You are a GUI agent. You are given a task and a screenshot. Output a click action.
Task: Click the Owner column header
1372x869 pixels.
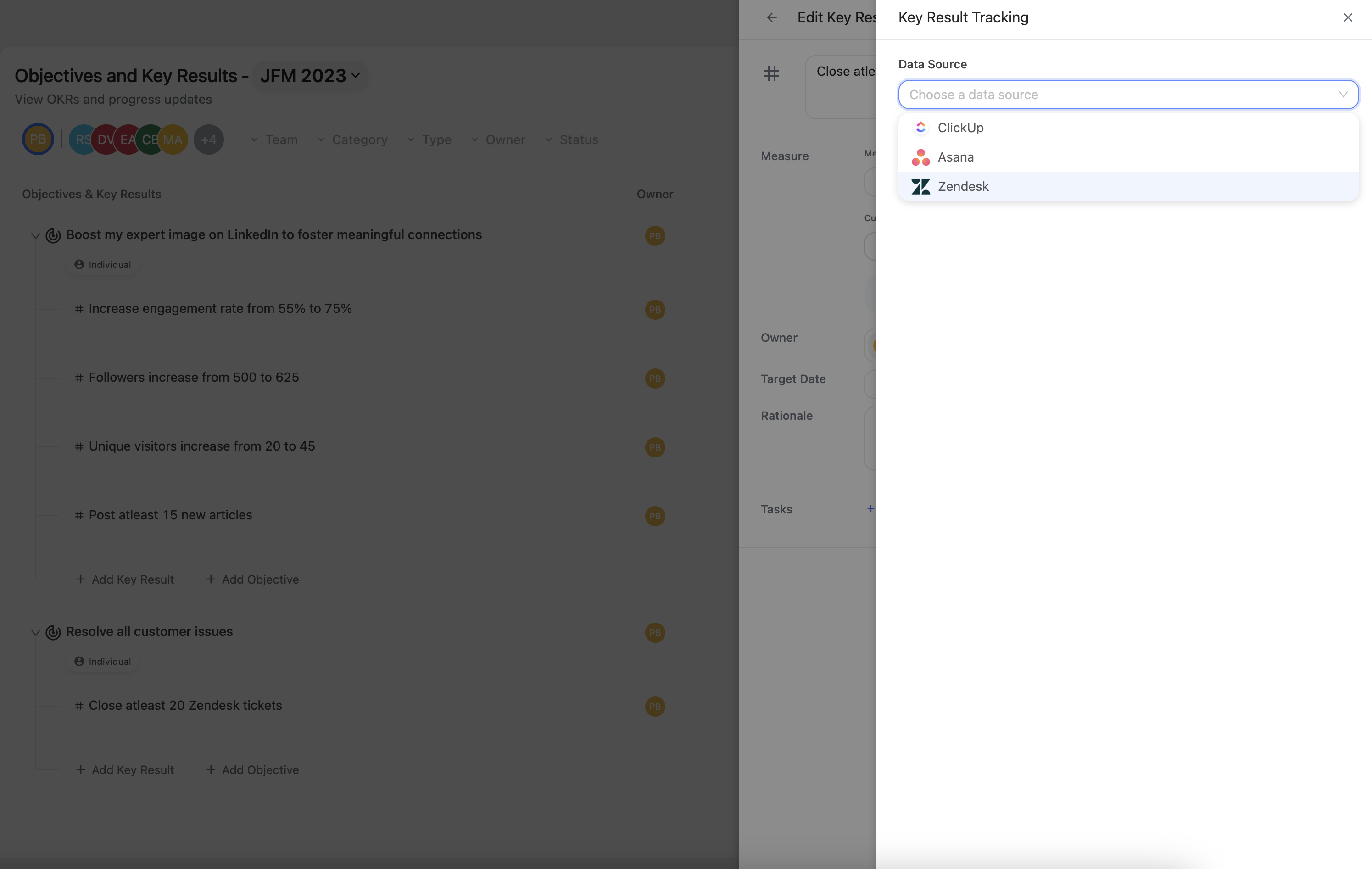click(x=655, y=195)
